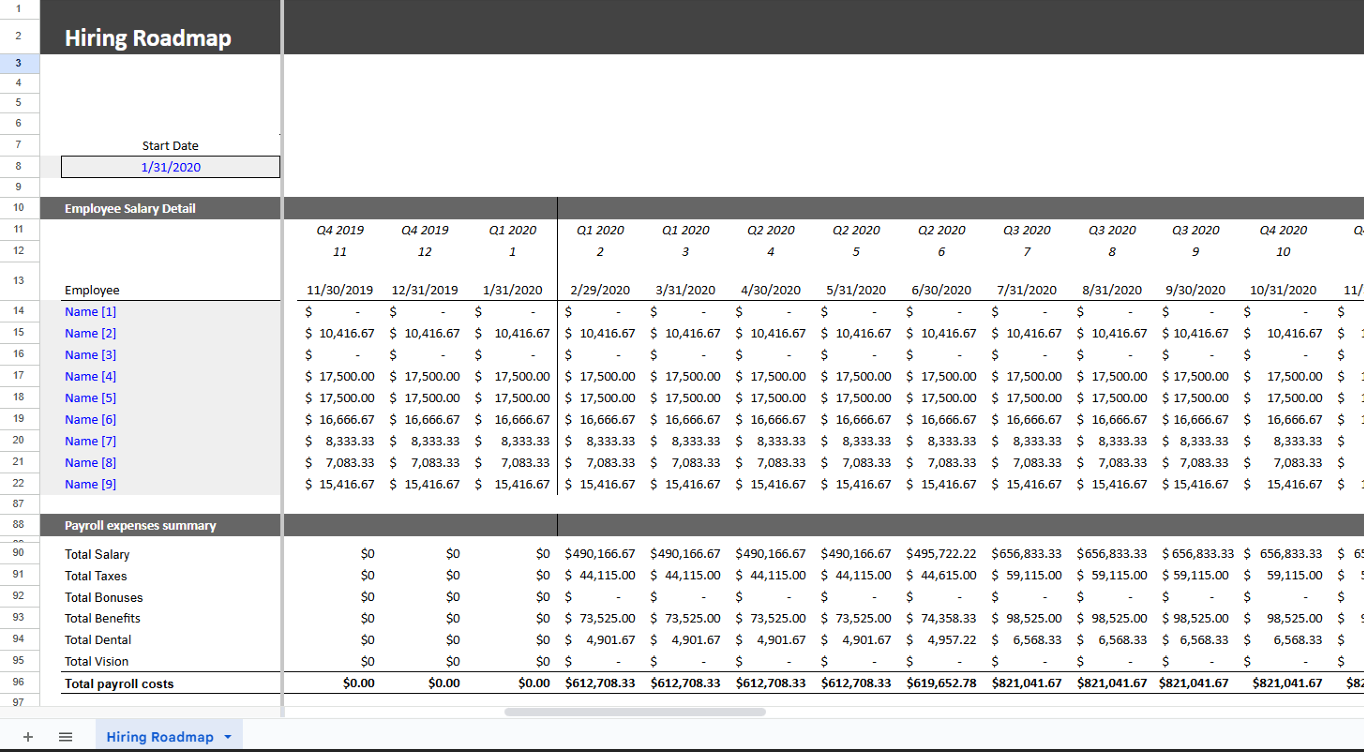
Task: Select employee Name [1] cell
Action: coord(90,312)
